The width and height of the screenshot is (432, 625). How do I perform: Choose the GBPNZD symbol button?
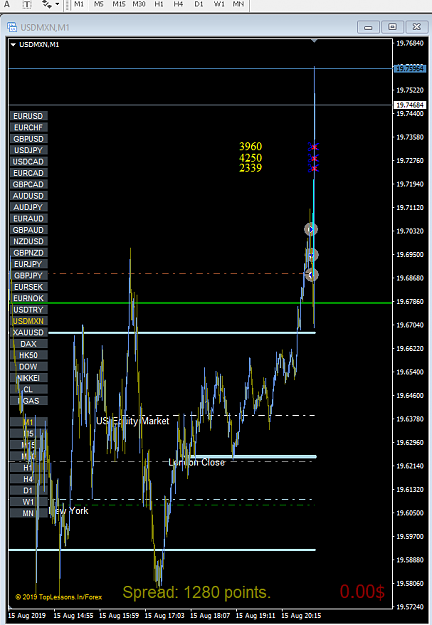[x=29, y=253]
